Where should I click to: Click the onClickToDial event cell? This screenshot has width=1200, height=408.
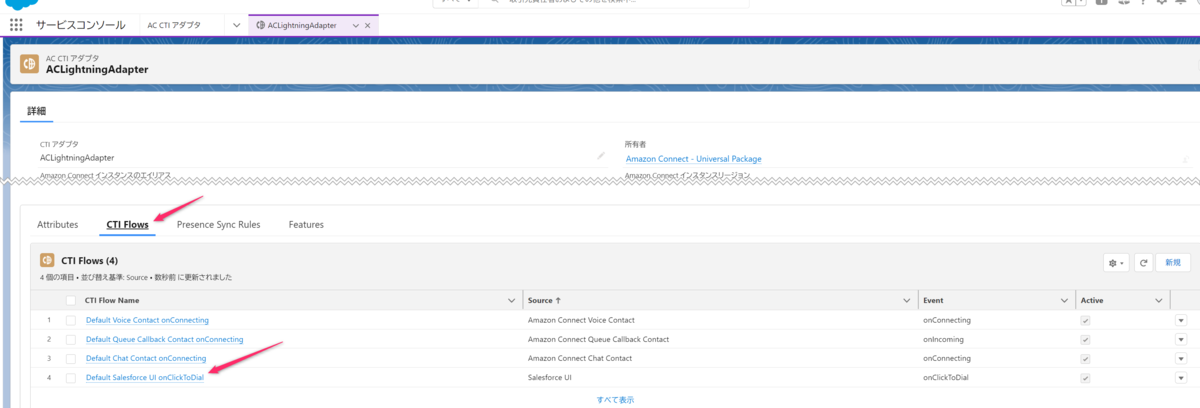coord(946,377)
